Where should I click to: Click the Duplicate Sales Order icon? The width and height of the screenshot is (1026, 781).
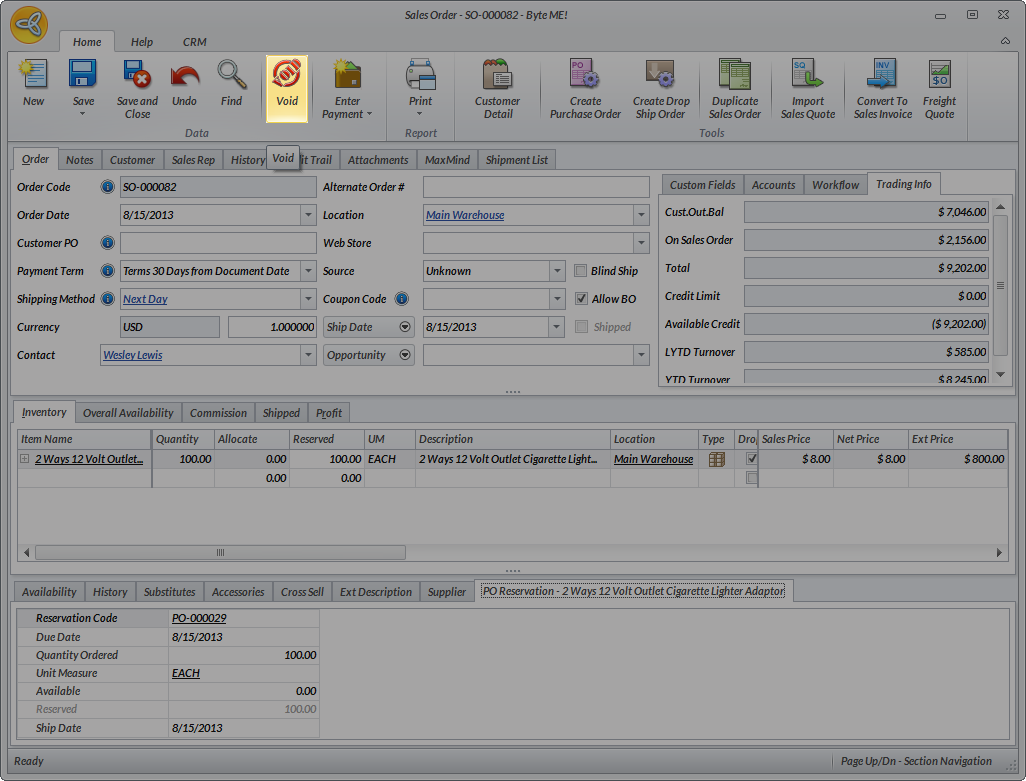click(x=735, y=76)
